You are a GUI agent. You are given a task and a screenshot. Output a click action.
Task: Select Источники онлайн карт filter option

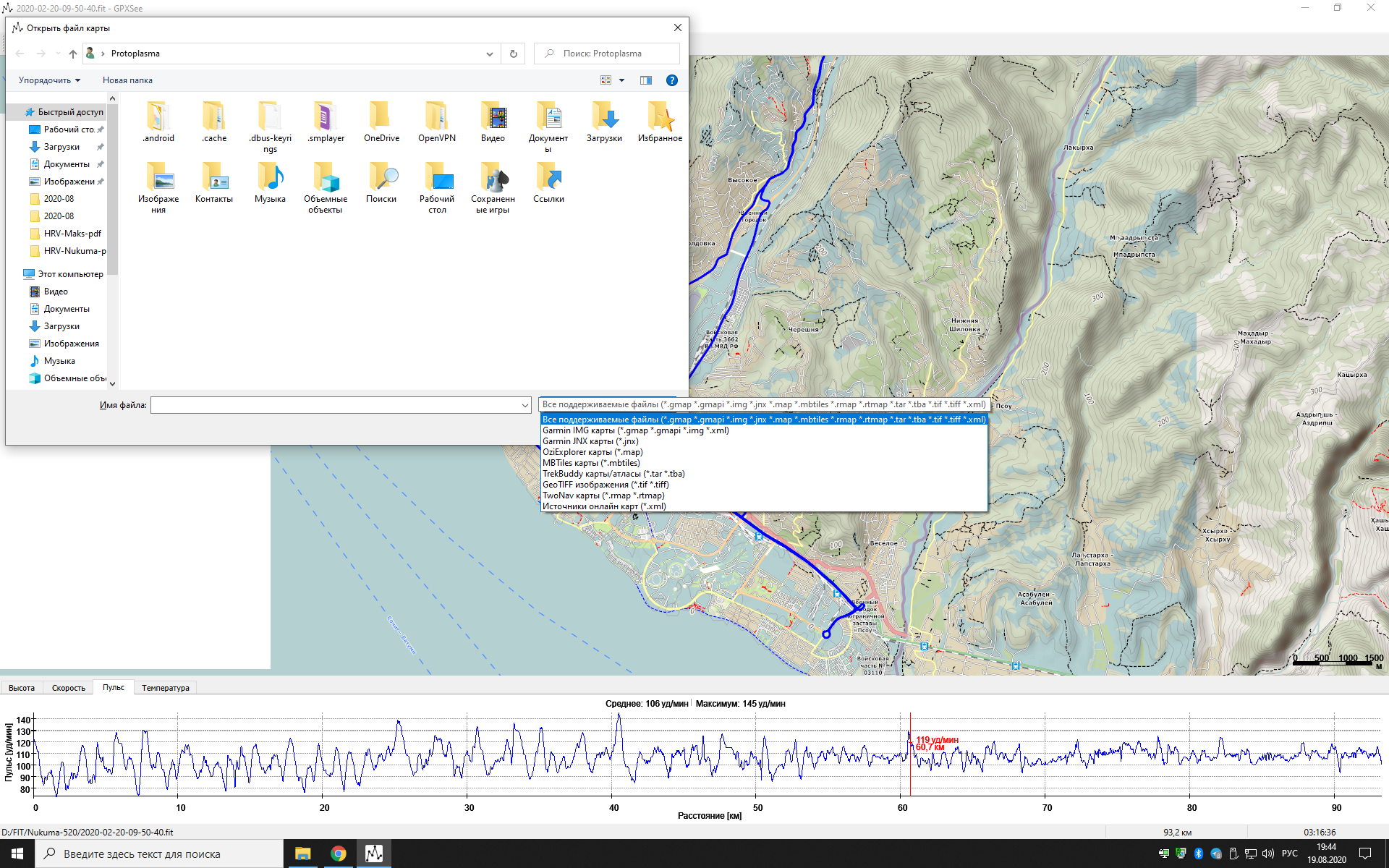pyautogui.click(x=764, y=506)
